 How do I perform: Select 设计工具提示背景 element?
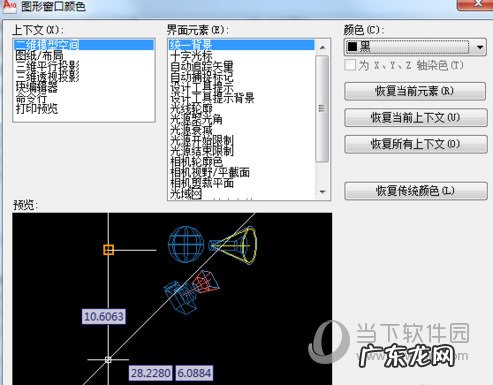coord(241,98)
